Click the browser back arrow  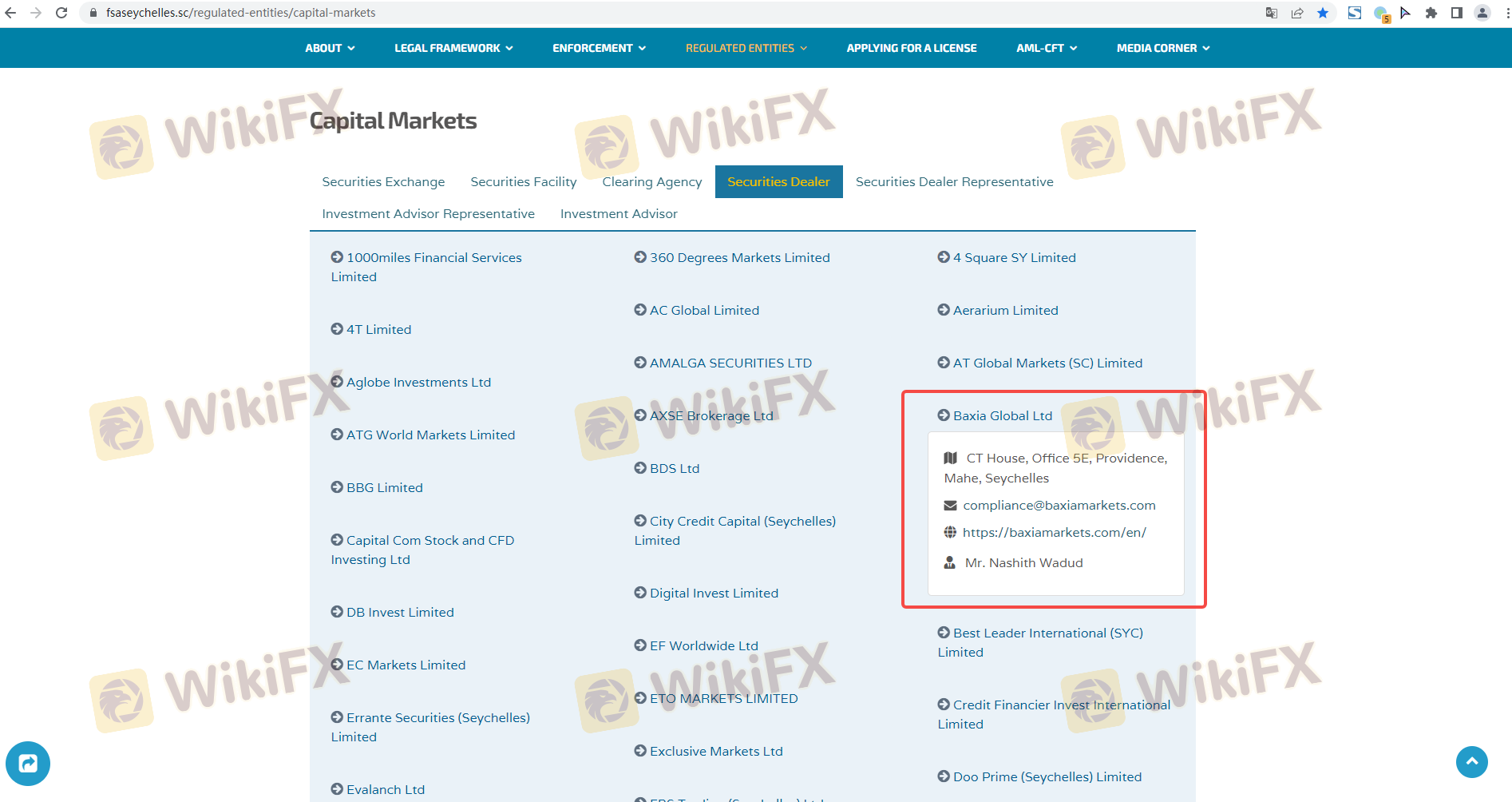click(10, 13)
